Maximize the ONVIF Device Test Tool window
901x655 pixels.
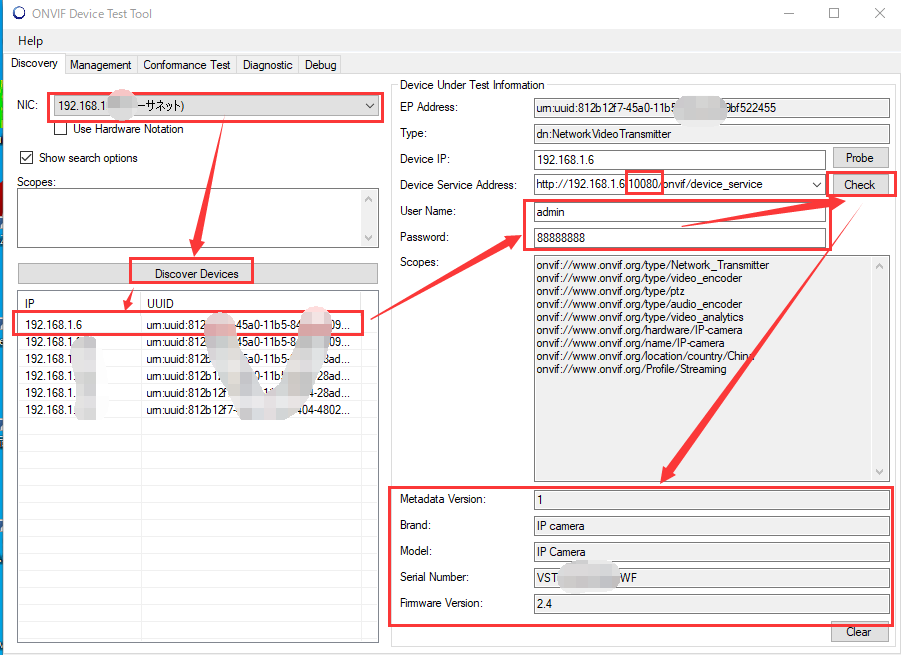click(x=834, y=13)
